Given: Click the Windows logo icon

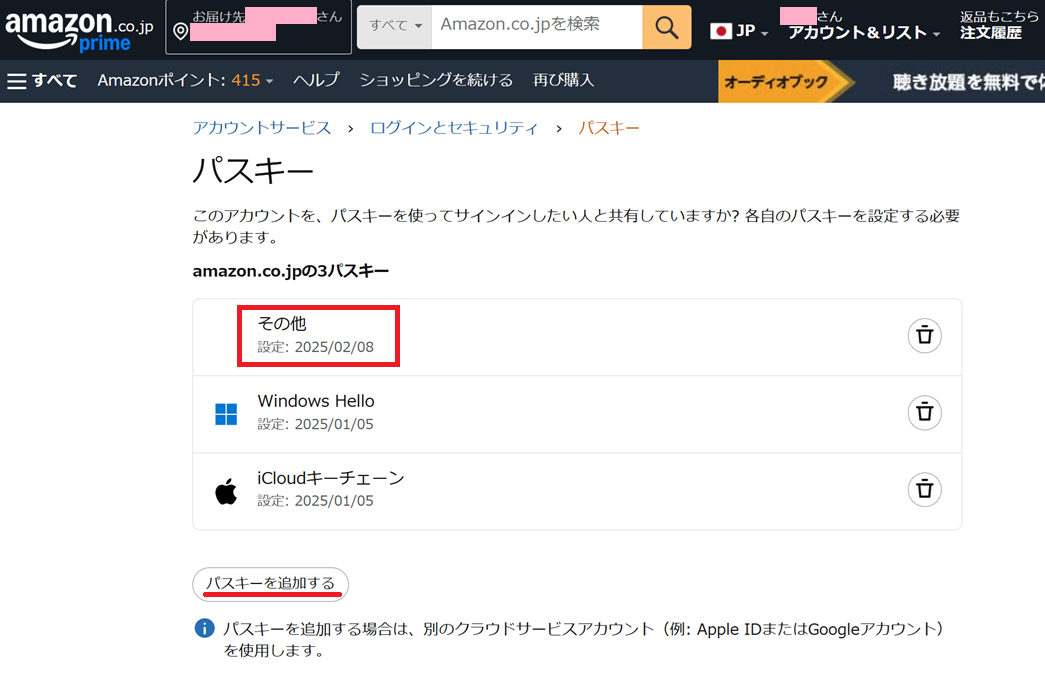Looking at the screenshot, I should click(x=226, y=414).
